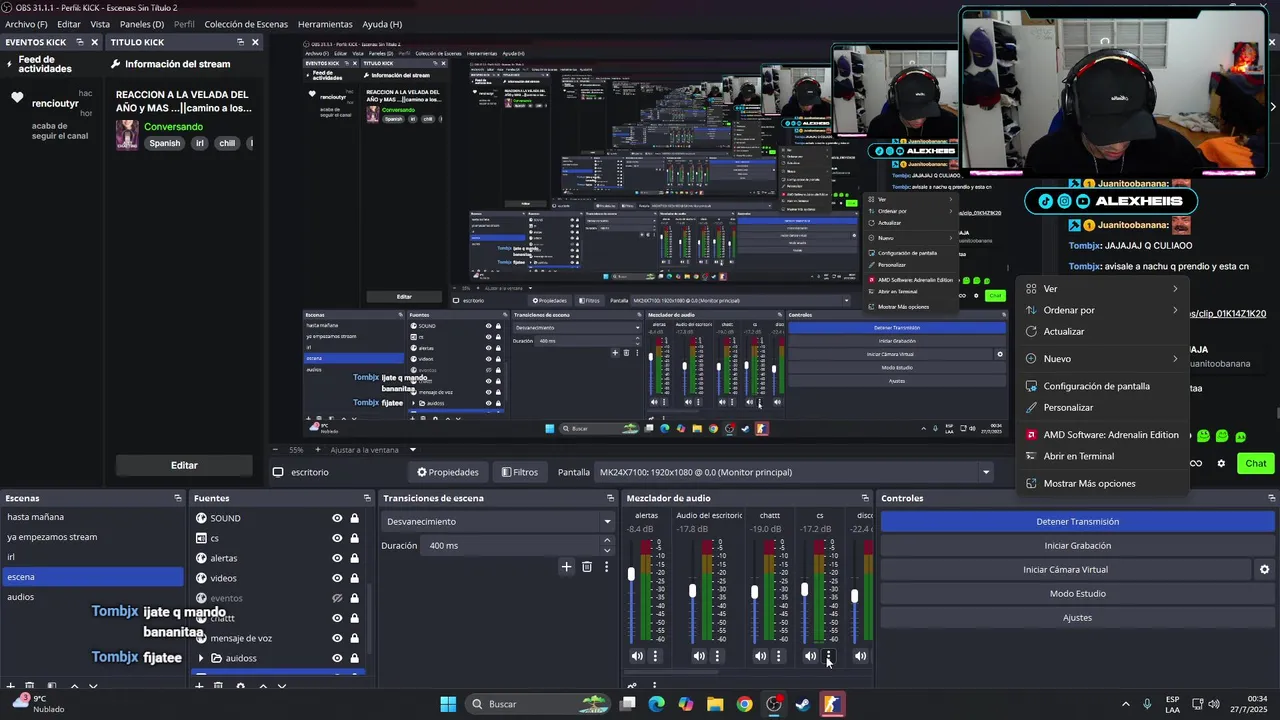Close the Titulo Kick dock
1280x720 pixels.
pos(255,42)
